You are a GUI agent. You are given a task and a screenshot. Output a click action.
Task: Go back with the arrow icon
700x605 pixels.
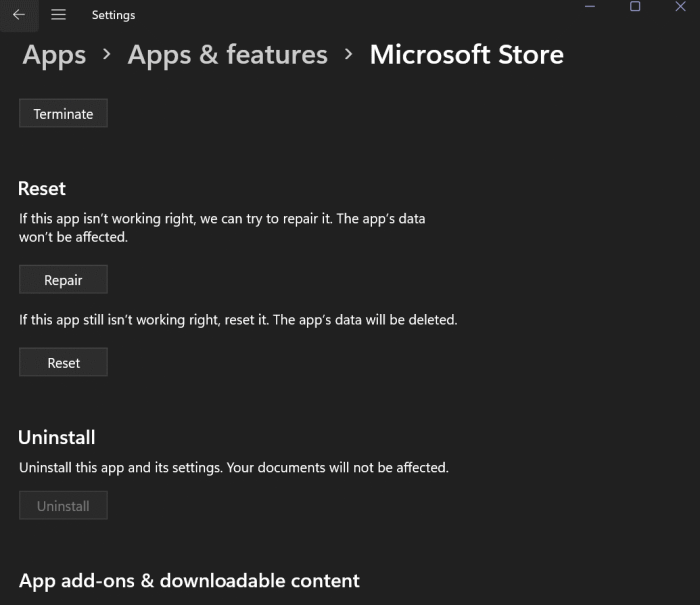coord(19,15)
